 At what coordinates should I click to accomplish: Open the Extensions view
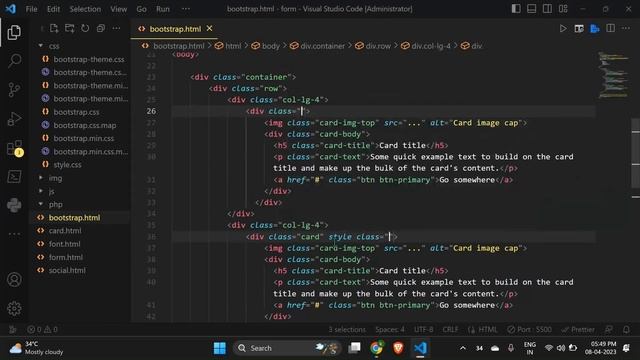tap(14, 148)
